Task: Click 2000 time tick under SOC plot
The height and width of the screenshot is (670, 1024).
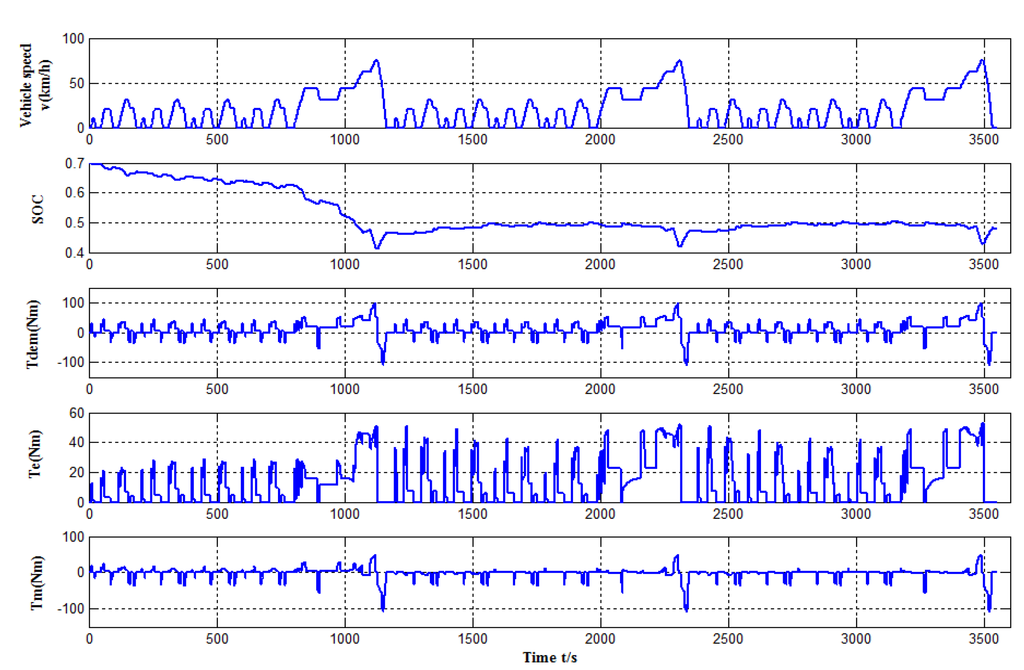Action: pyautogui.click(x=600, y=264)
